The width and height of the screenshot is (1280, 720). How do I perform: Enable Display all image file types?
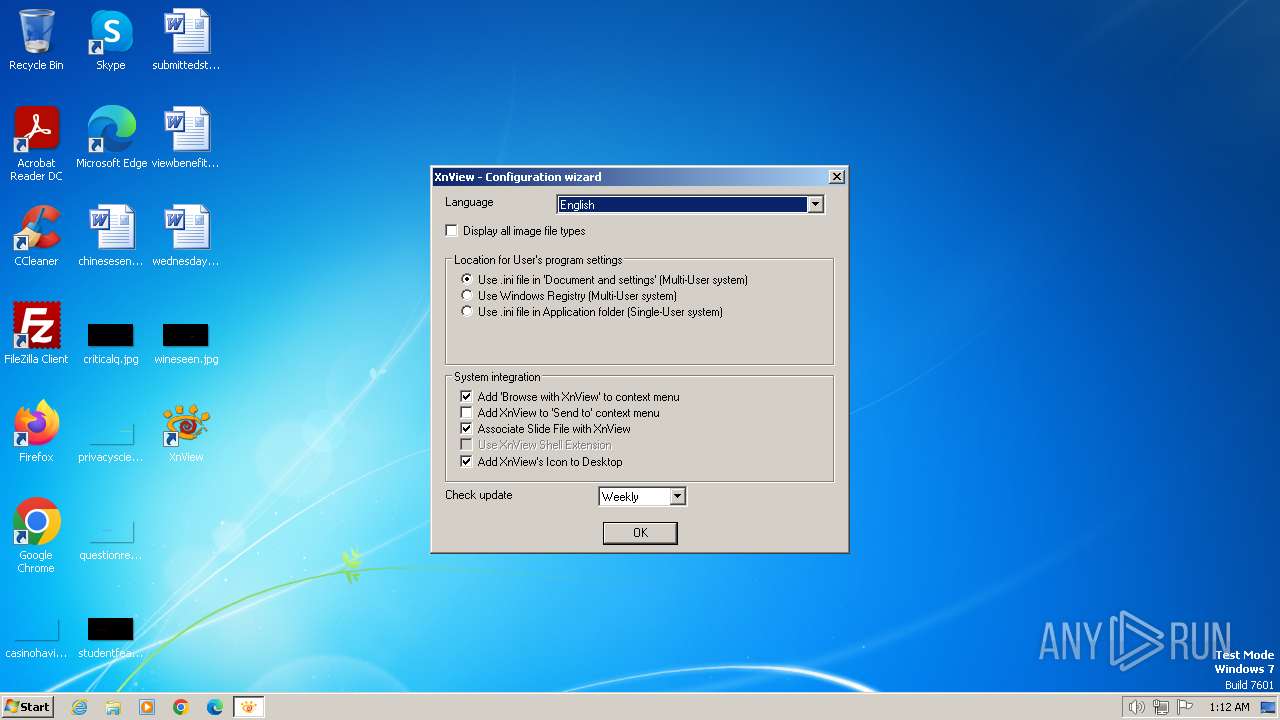(452, 231)
